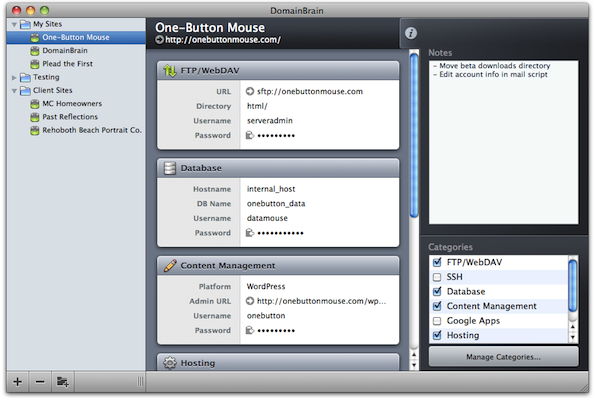Viewport: 595px width, 400px height.
Task: Click inside the Notes text area
Action: (504, 142)
